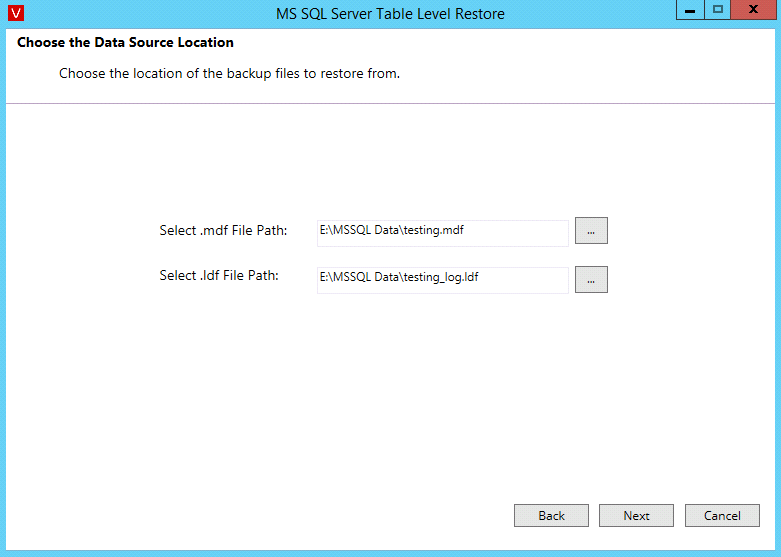Click the red V application icon in title bar
This screenshot has height=557, width=781.
click(15, 13)
